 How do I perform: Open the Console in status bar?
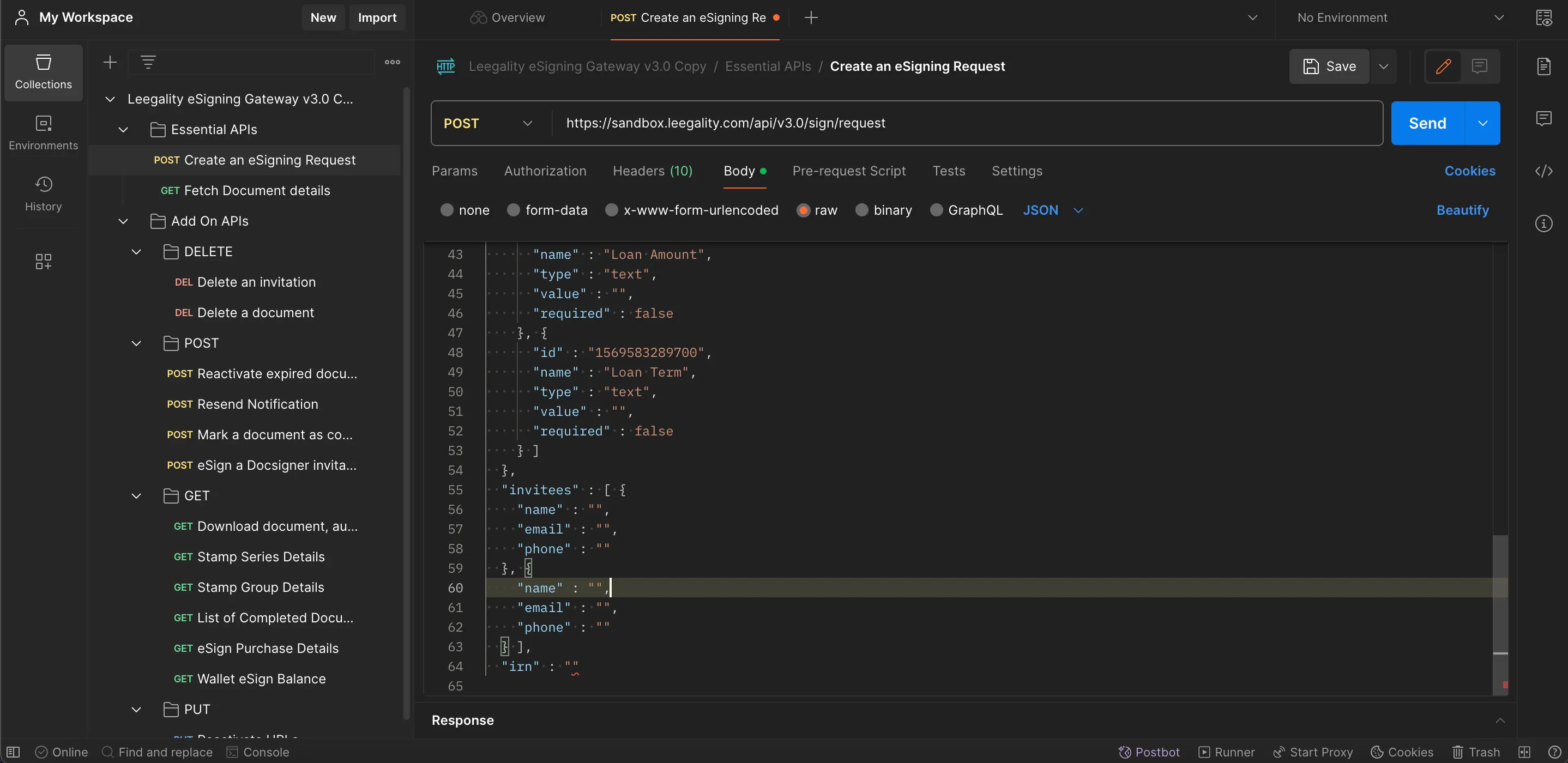pos(258,752)
